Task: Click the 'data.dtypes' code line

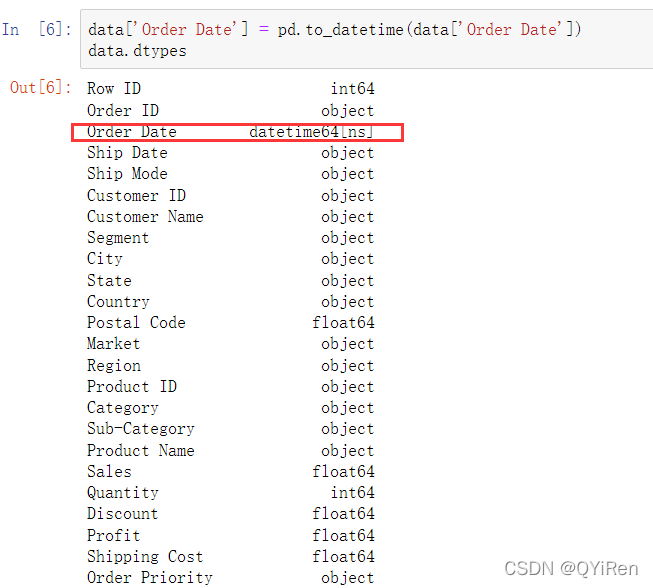Action: [x=137, y=51]
